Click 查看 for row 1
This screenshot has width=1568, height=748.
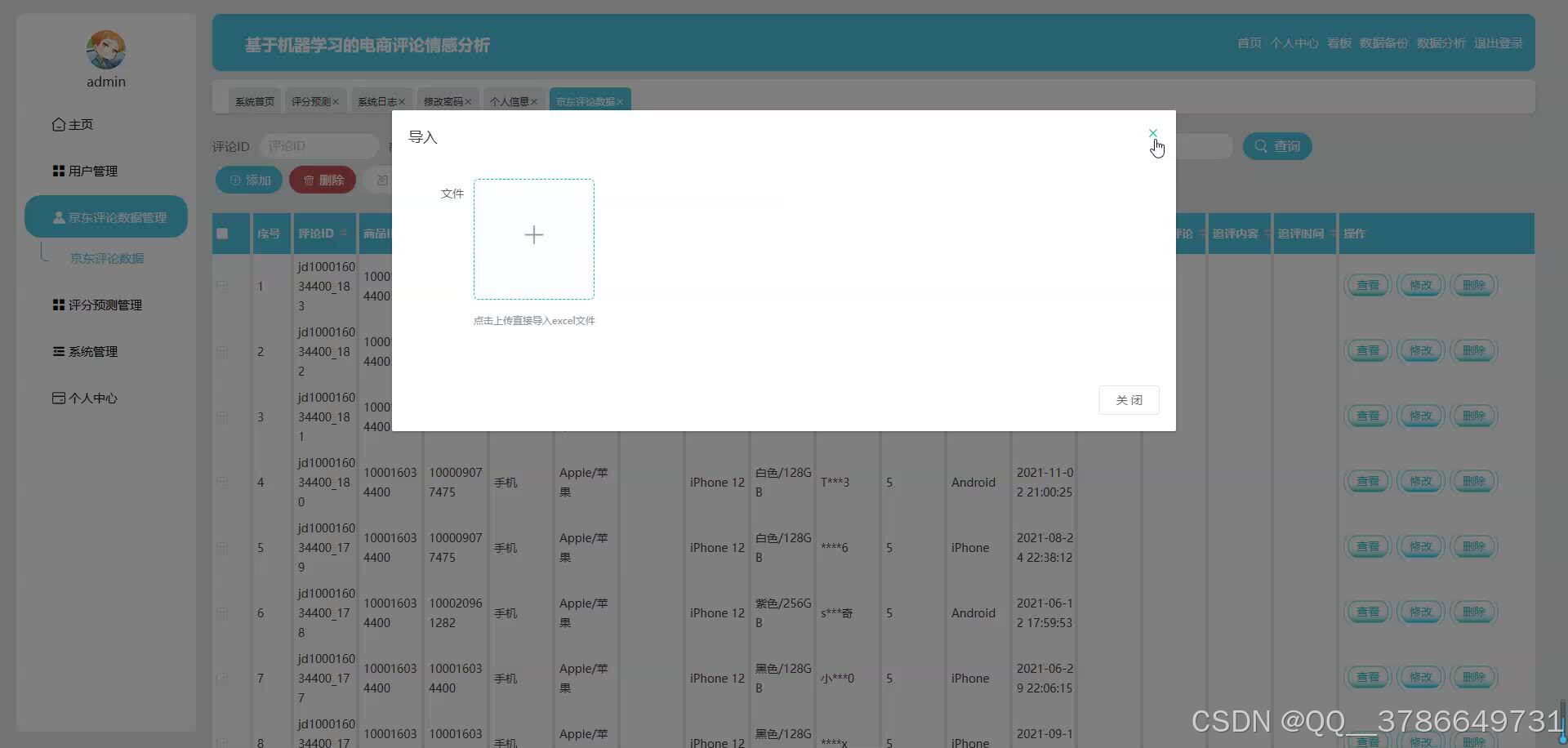pos(1367,285)
